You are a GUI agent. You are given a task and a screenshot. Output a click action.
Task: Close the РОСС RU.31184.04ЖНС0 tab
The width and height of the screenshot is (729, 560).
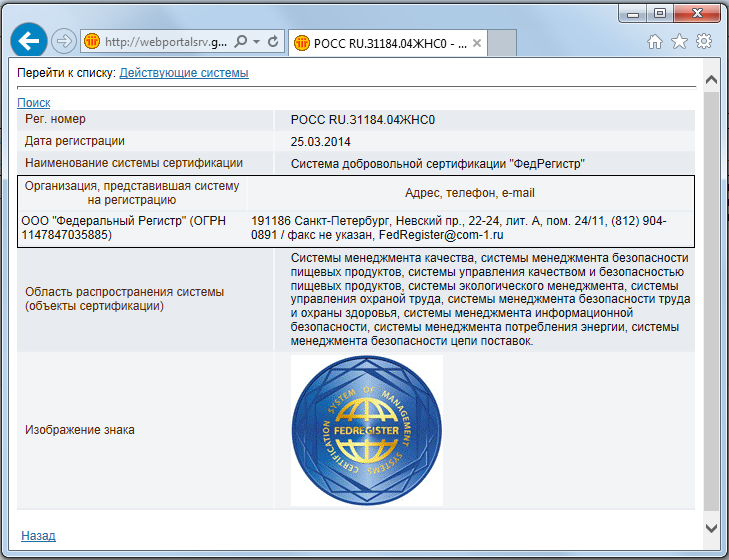(x=477, y=43)
